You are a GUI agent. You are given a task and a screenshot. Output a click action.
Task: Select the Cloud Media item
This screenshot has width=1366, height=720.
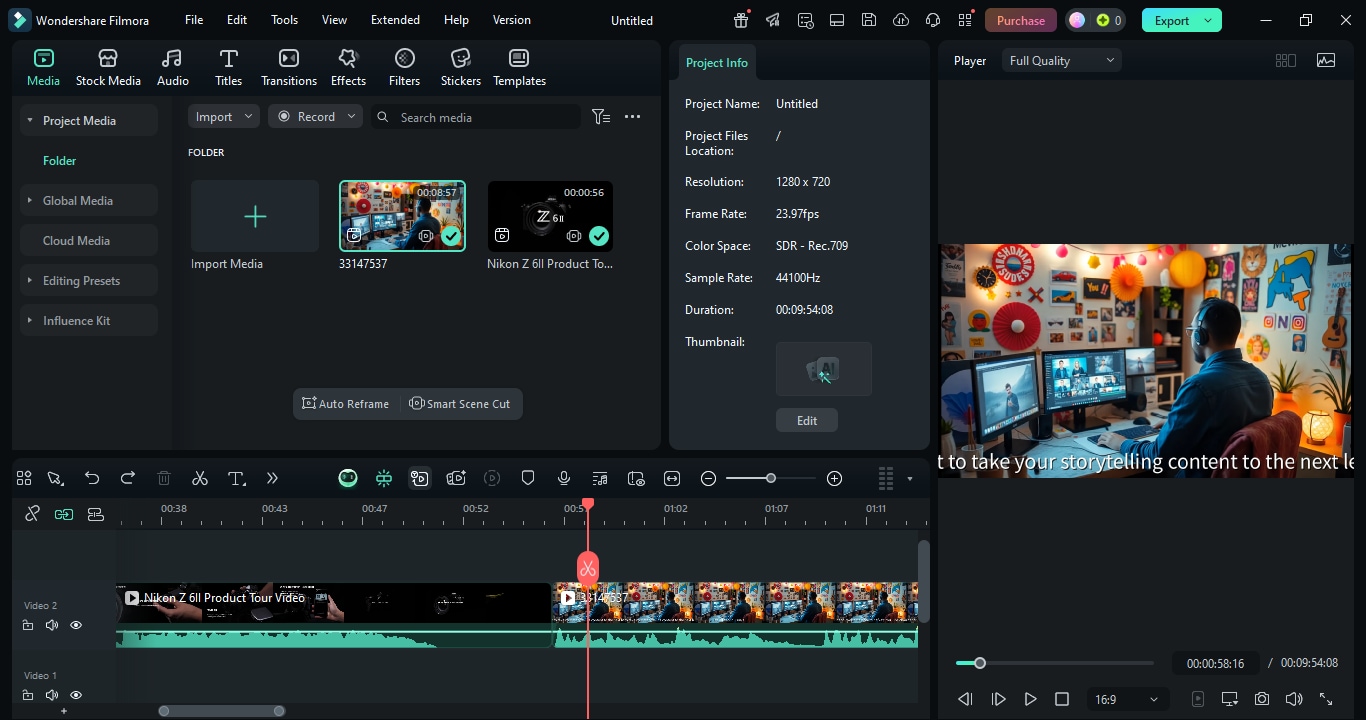[89, 241]
